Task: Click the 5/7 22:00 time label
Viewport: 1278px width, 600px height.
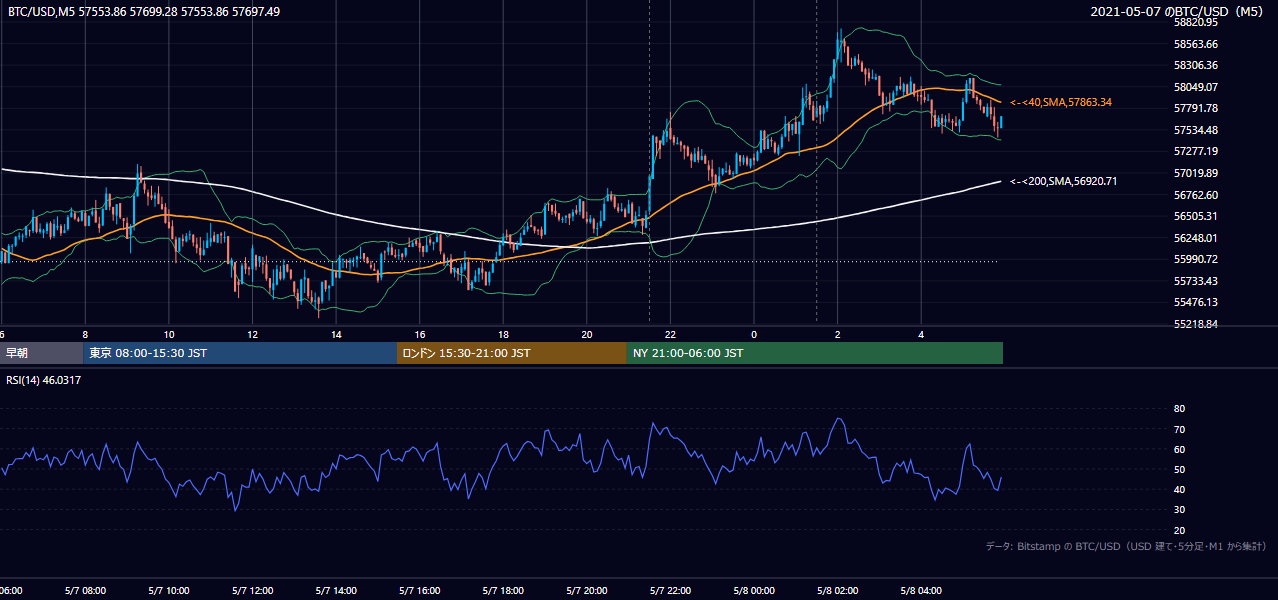Action: tap(670, 591)
